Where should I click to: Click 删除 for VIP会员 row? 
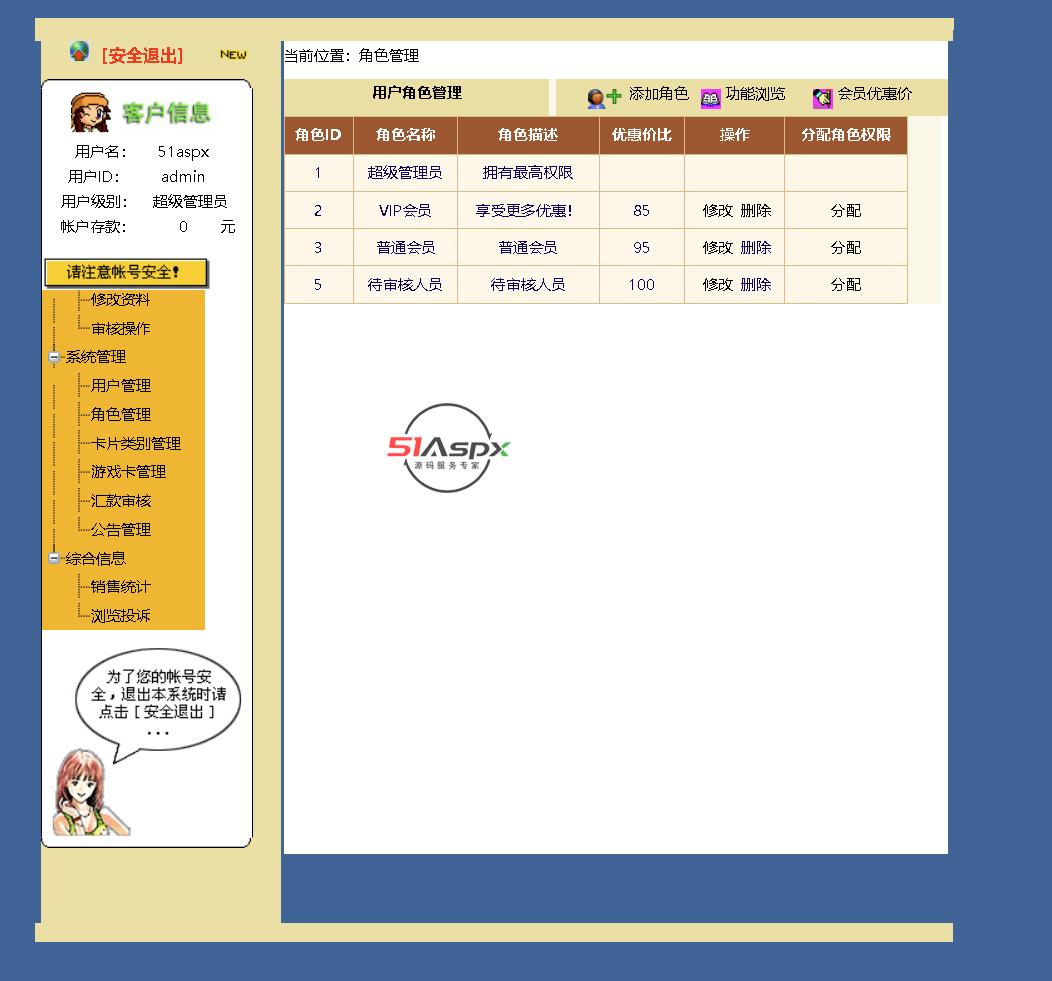point(755,211)
